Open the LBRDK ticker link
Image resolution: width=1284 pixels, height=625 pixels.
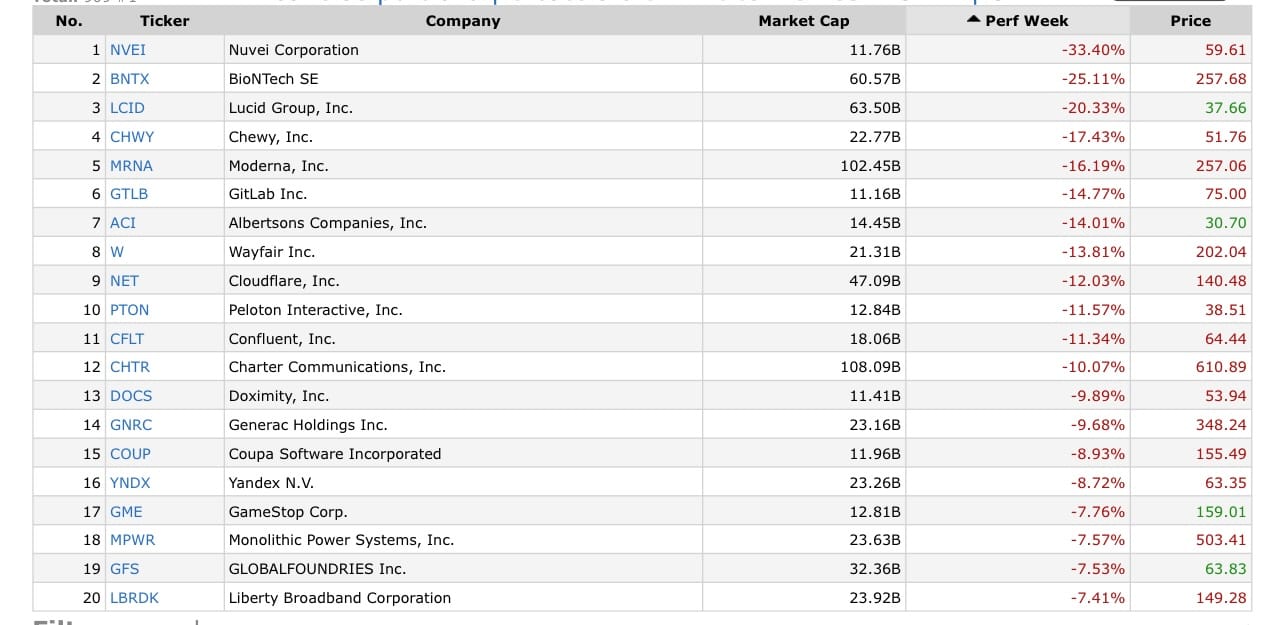click(135, 598)
